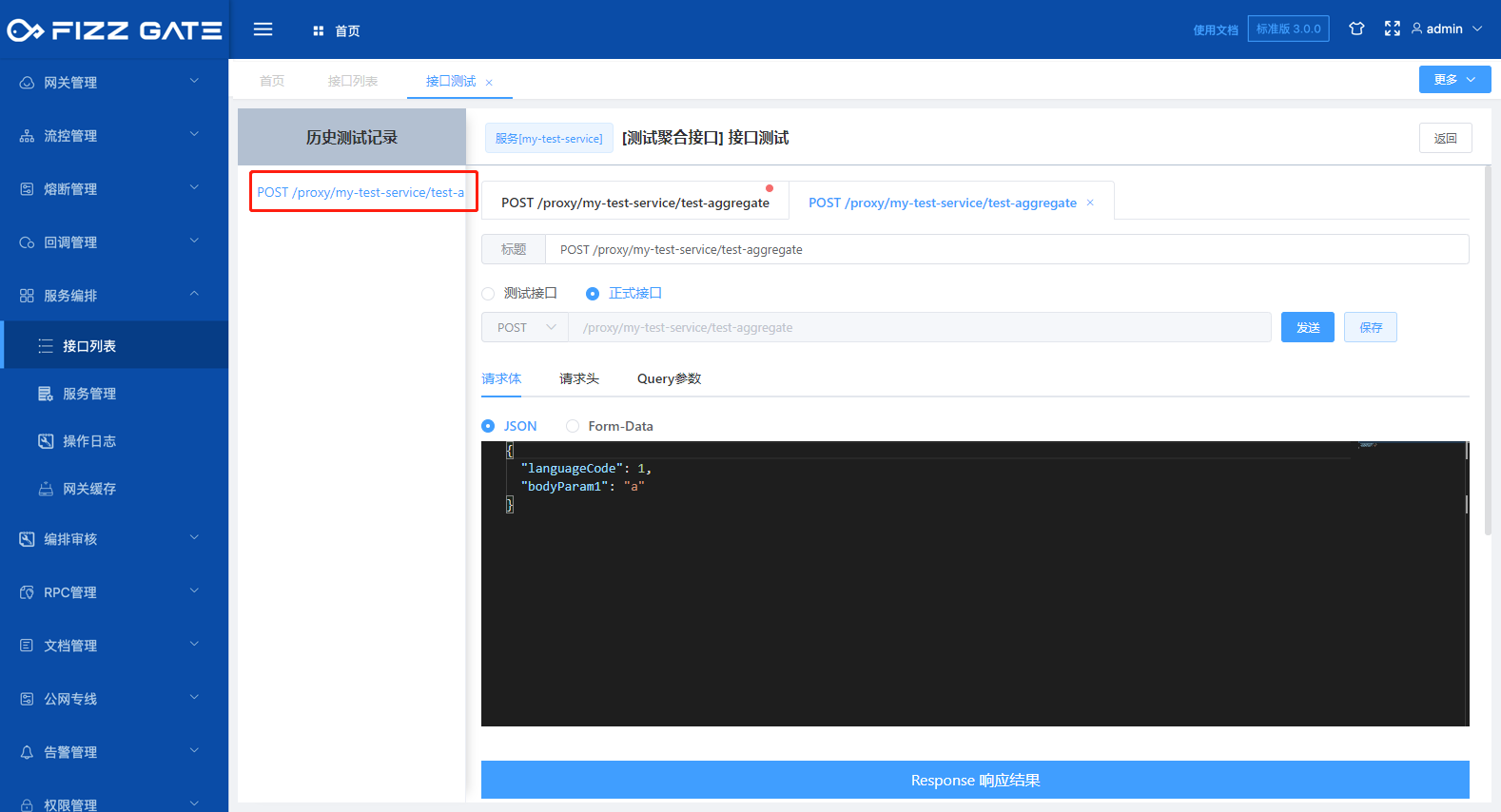Screen dimensions: 1501x812
Task: Expand the 编排审核 menu chevron
Action: coord(194,537)
